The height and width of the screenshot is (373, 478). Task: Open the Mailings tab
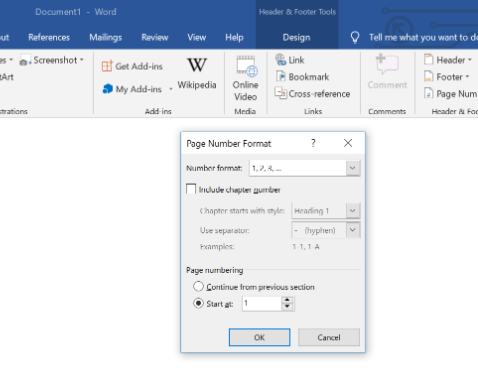[106, 37]
